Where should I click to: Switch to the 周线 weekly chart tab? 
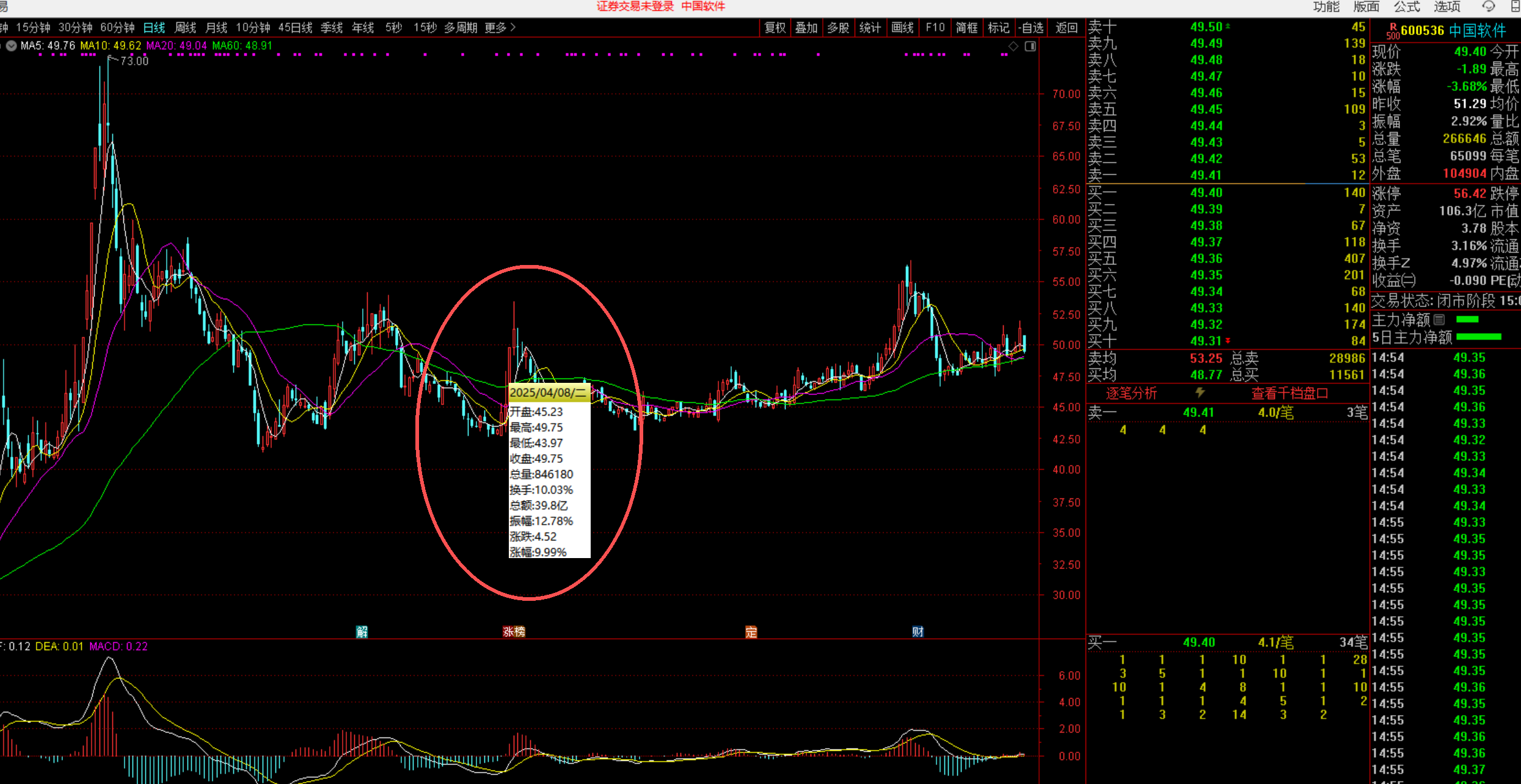[x=185, y=27]
